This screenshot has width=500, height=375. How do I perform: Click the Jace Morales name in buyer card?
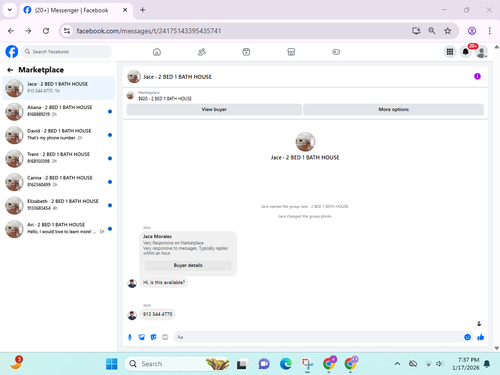[157, 236]
